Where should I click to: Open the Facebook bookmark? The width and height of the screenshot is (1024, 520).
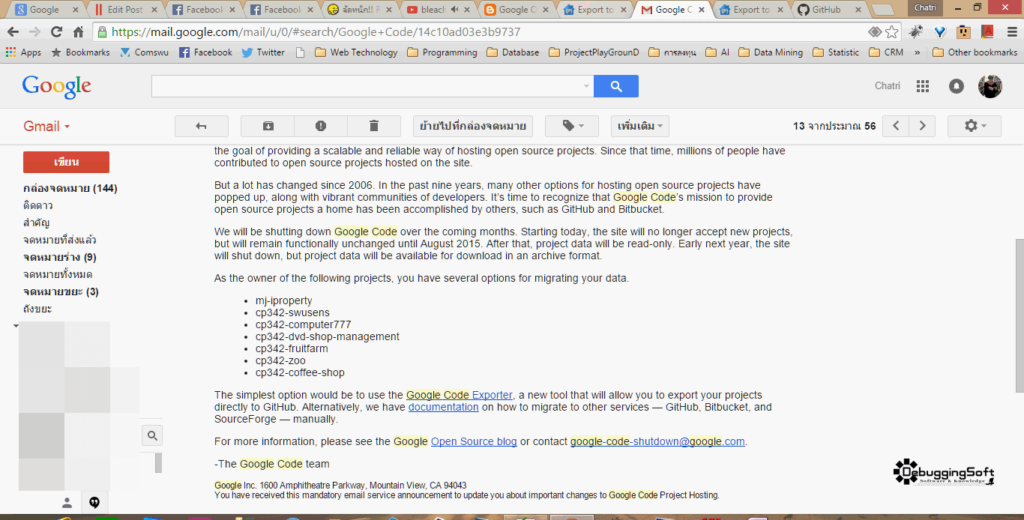[206, 52]
